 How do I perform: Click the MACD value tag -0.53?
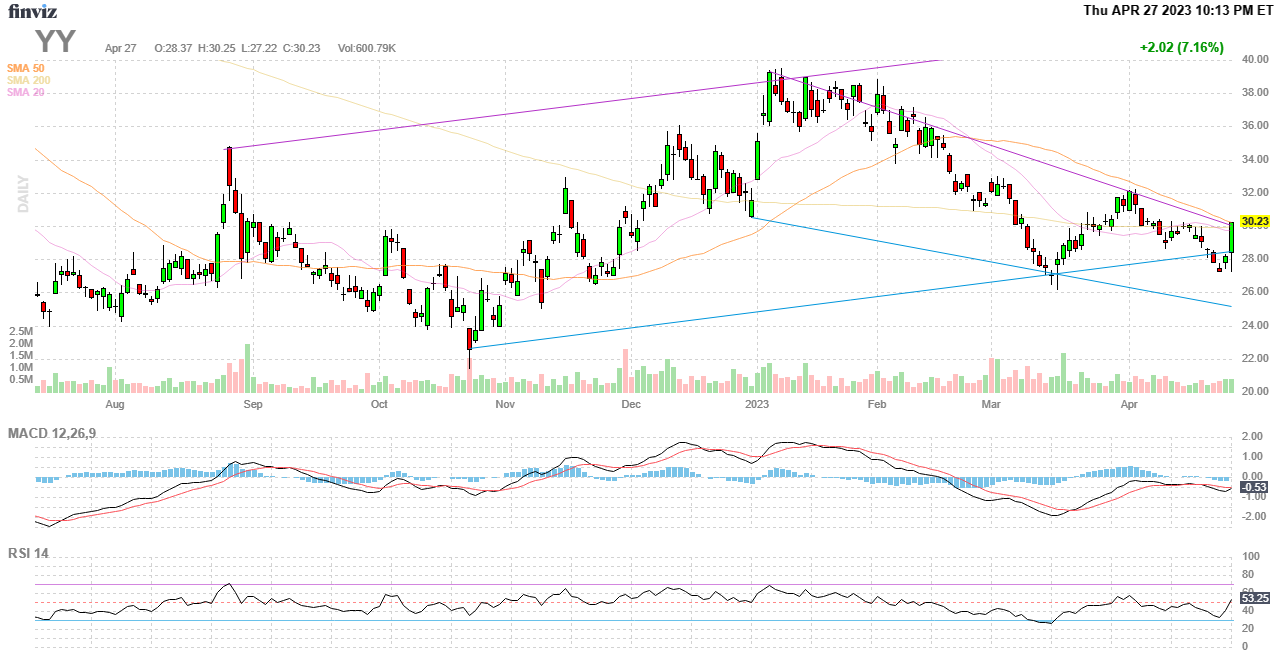[1254, 487]
